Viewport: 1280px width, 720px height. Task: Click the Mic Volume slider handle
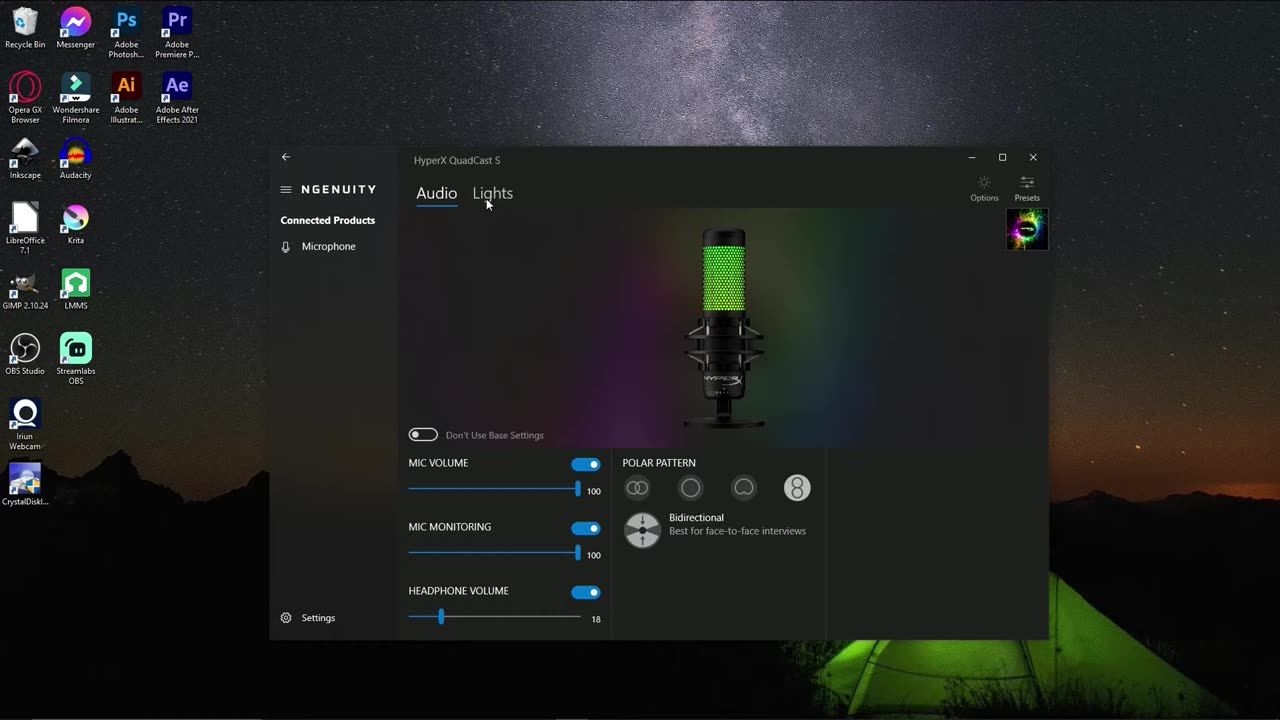tap(577, 489)
